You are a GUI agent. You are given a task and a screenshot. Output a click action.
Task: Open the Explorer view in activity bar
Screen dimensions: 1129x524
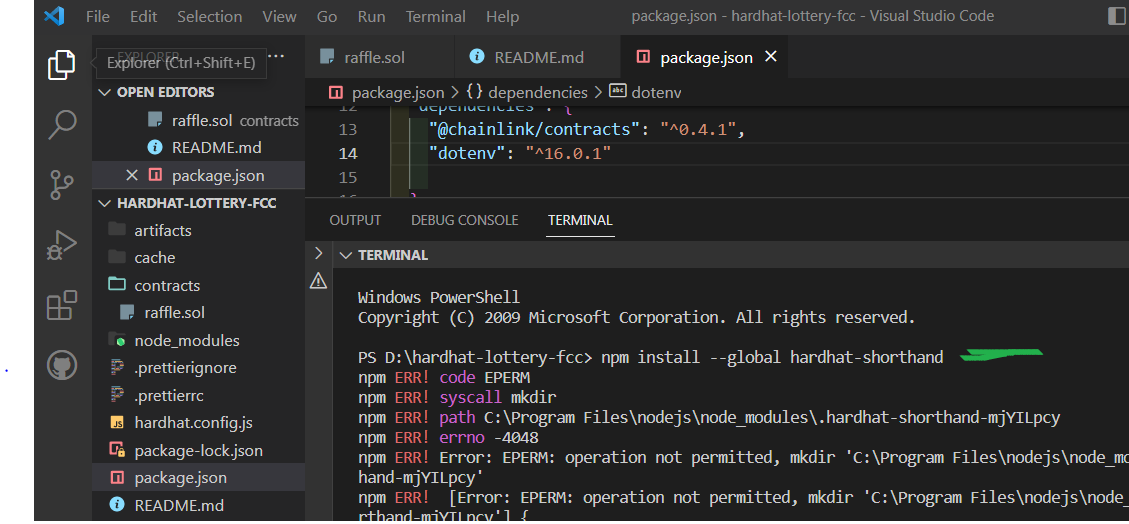[x=62, y=66]
